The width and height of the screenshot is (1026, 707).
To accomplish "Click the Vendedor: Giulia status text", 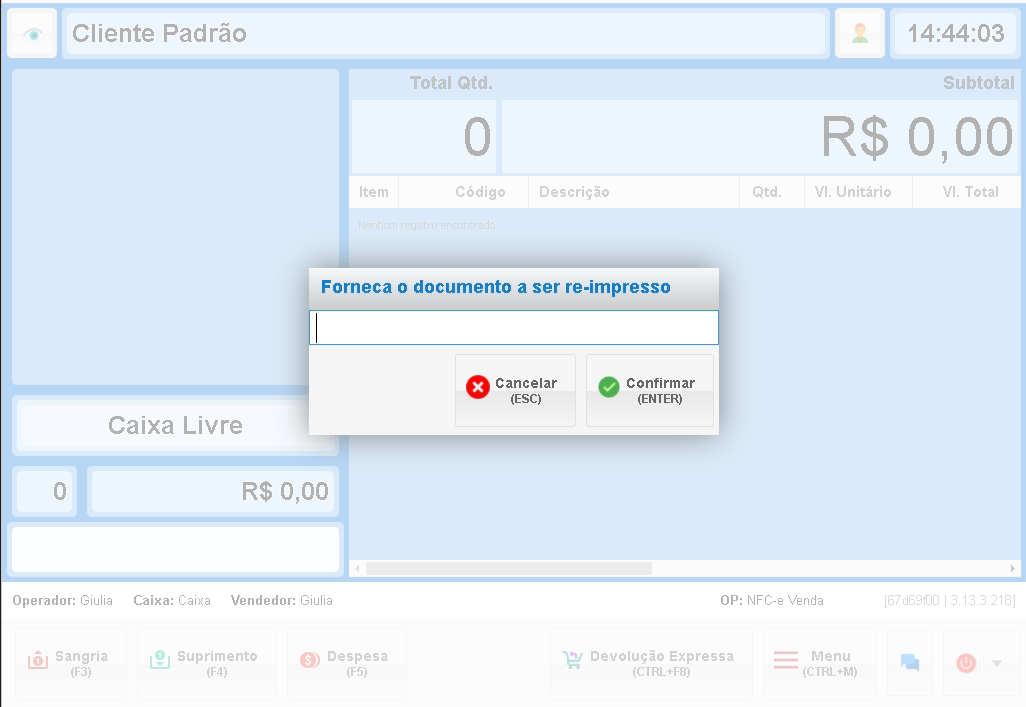I will 281,600.
